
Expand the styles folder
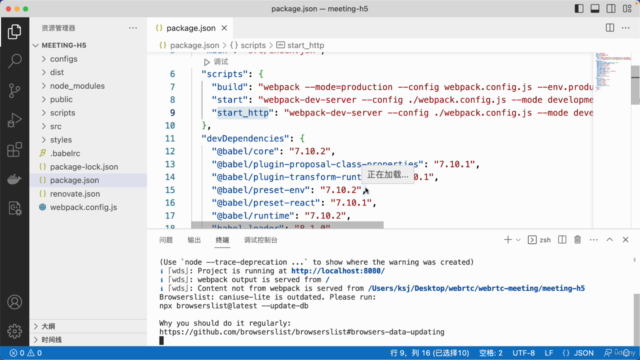pos(88,140)
